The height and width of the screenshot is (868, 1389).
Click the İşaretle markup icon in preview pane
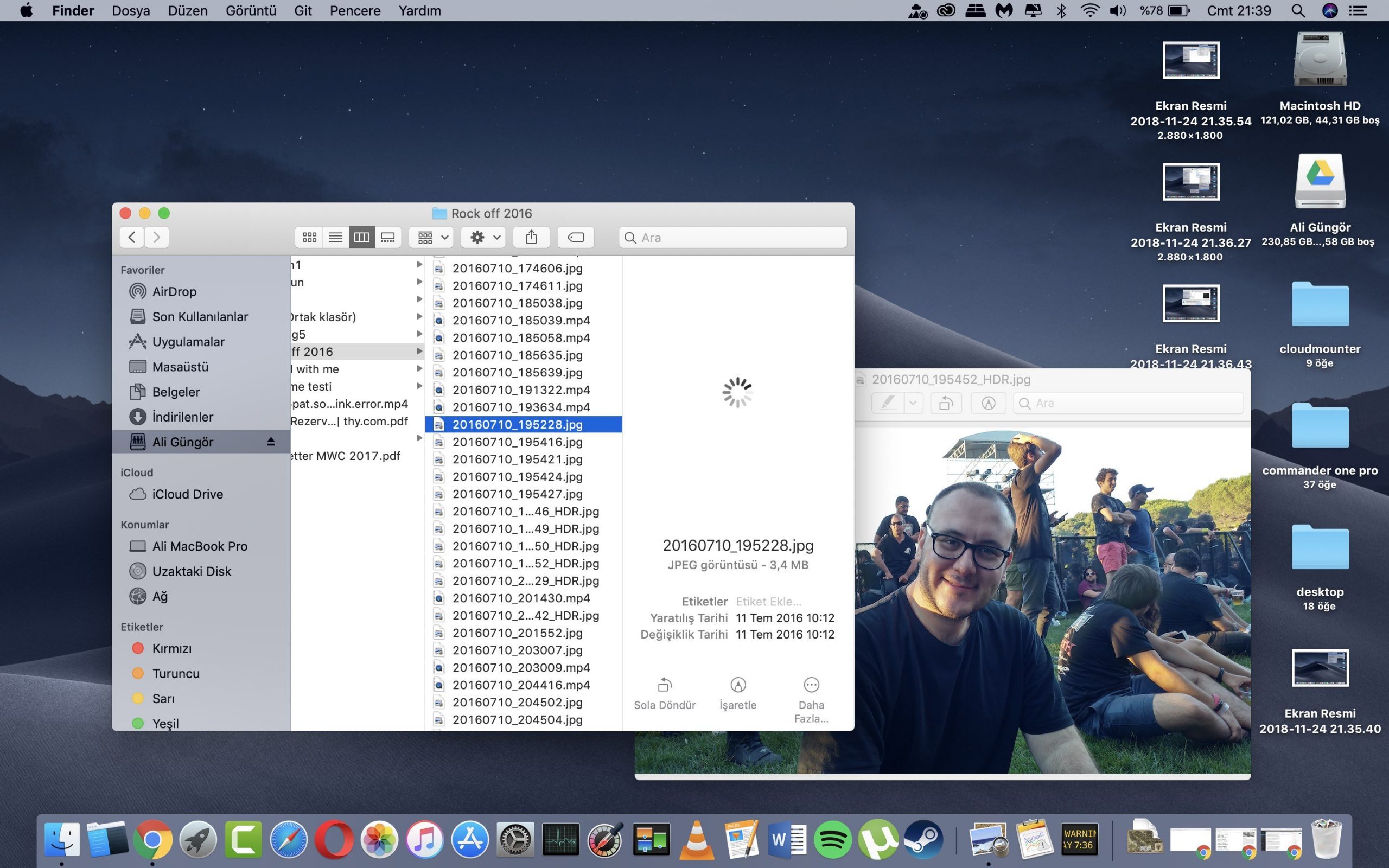coord(737,685)
